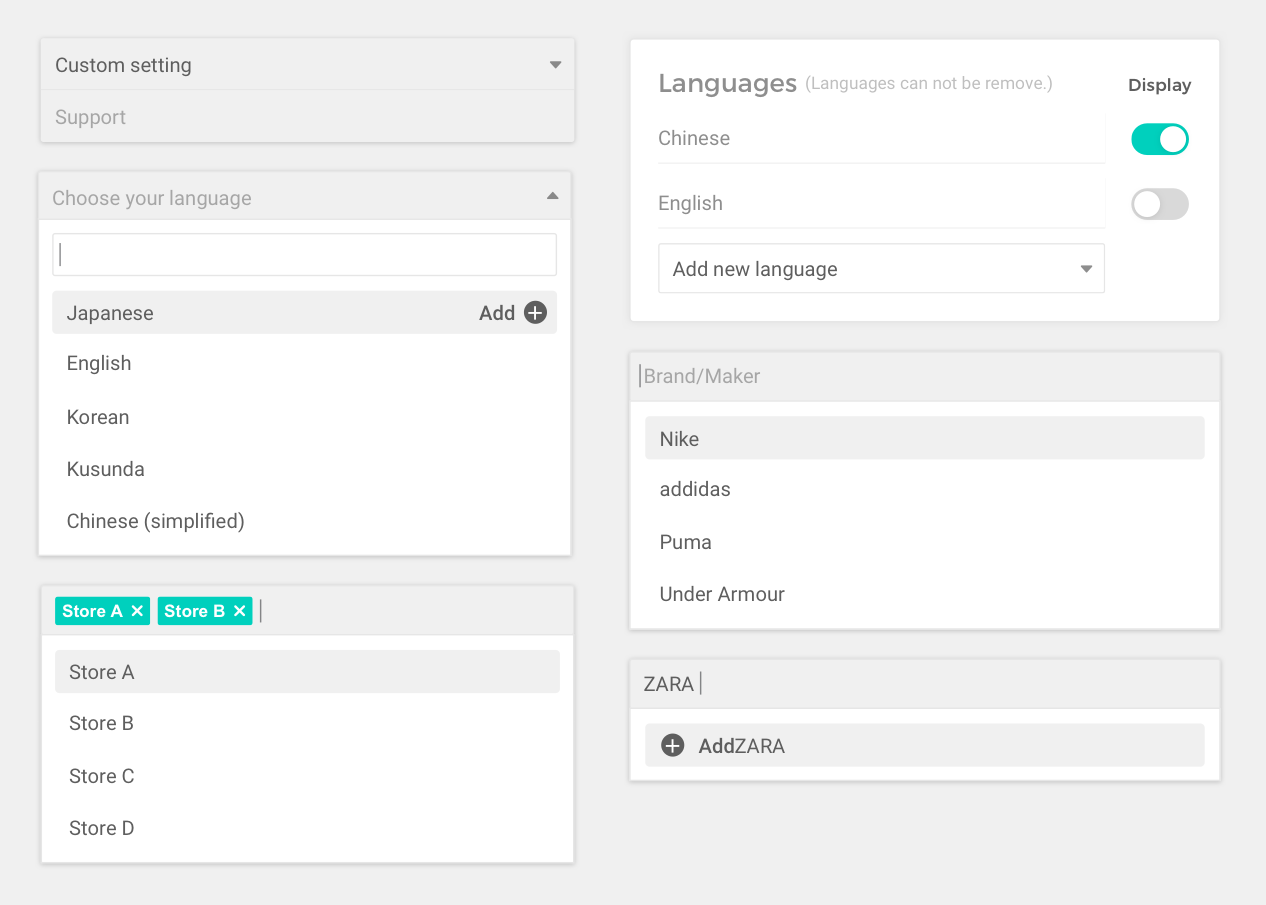This screenshot has width=1266, height=905.
Task: Choose Kusunda in the language list
Action: (106, 469)
